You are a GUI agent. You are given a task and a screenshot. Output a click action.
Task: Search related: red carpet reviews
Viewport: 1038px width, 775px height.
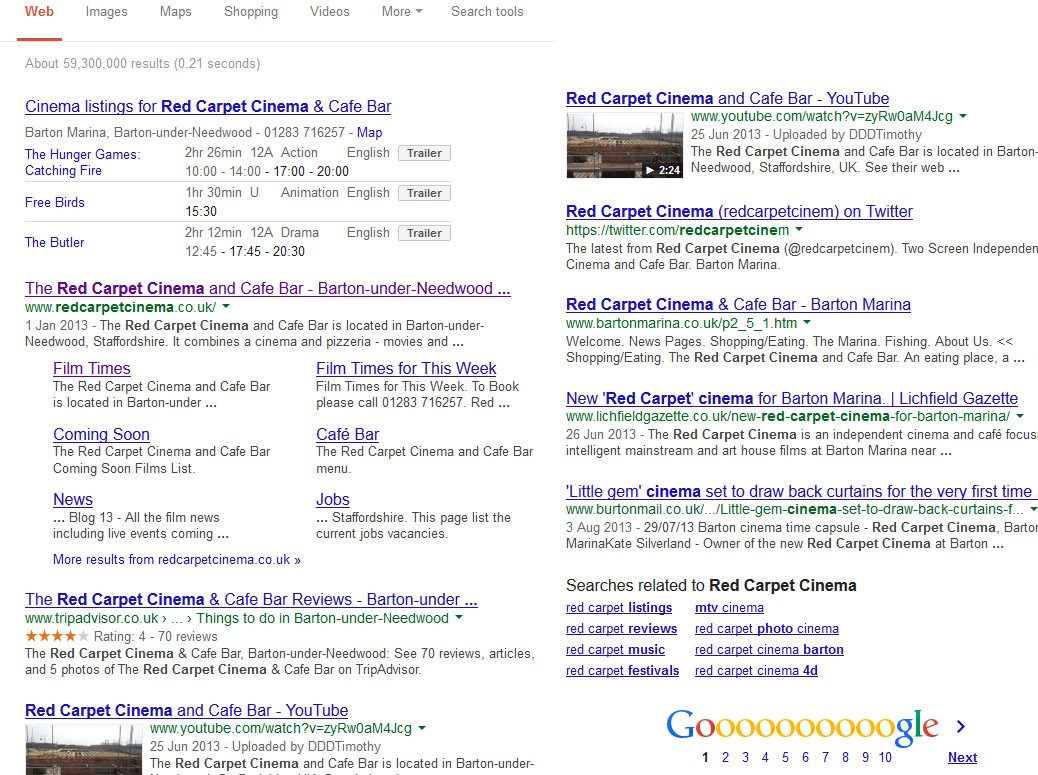622,629
